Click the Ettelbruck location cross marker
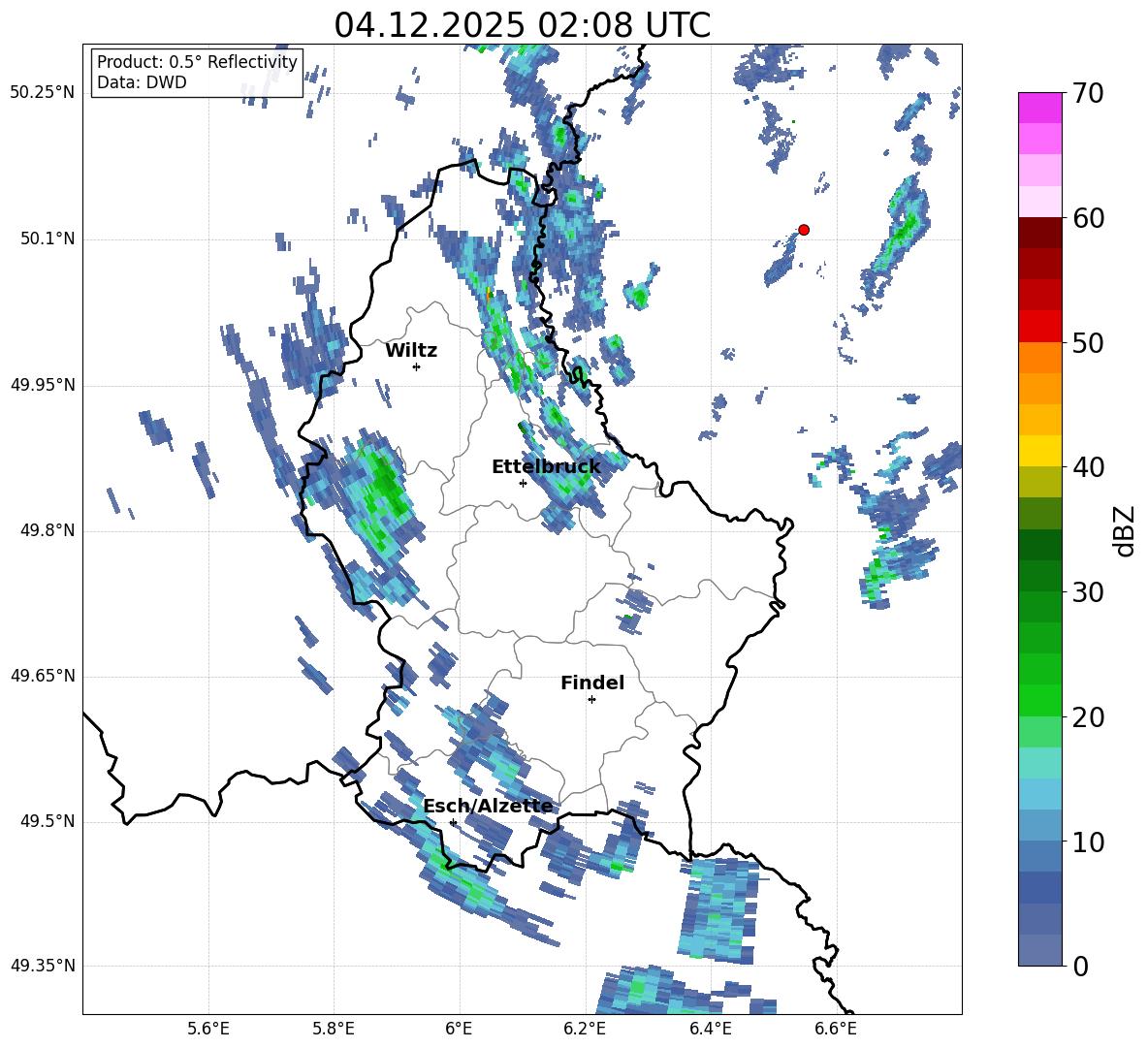The height and width of the screenshot is (1048, 1148). tap(523, 483)
